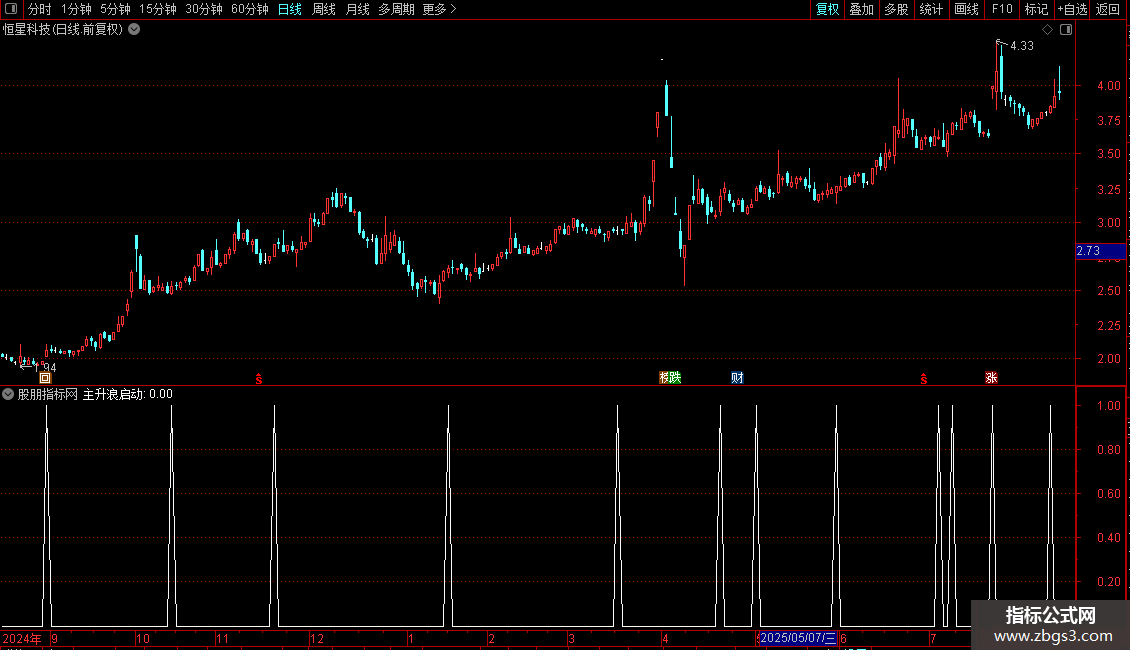Click the 叠加 overlay button
Screen dimensions: 1130x650
click(x=861, y=9)
